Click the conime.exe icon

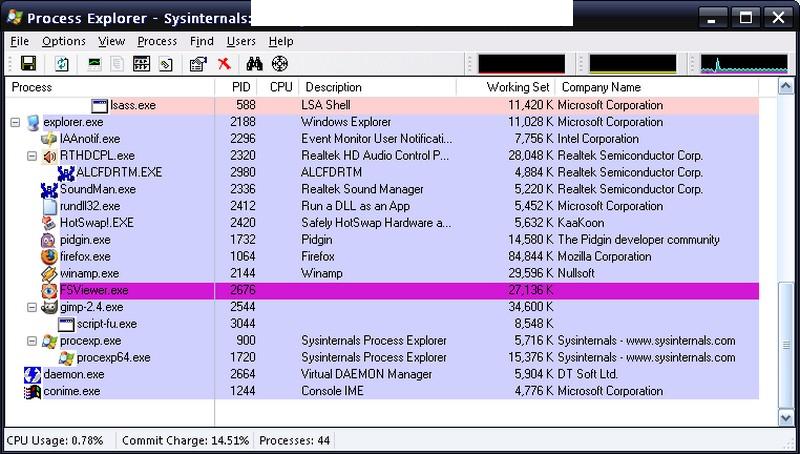pos(32,392)
